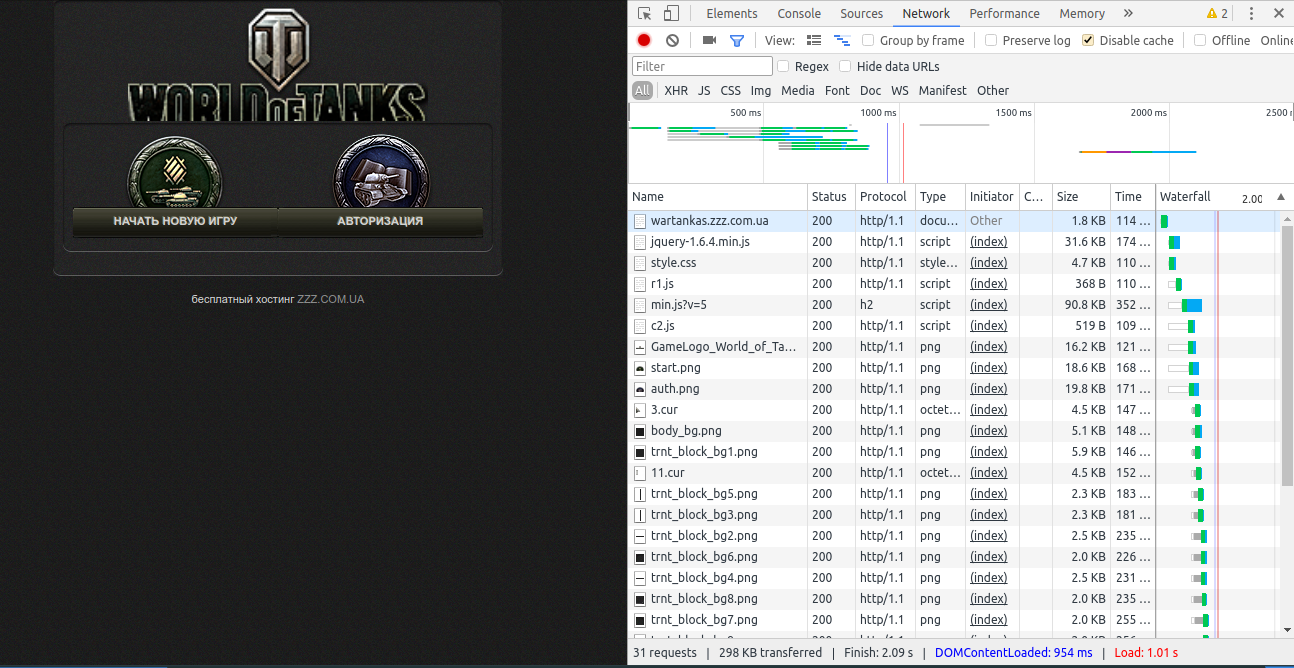Sort by the Status column header
The height and width of the screenshot is (668, 1294).
click(x=831, y=197)
